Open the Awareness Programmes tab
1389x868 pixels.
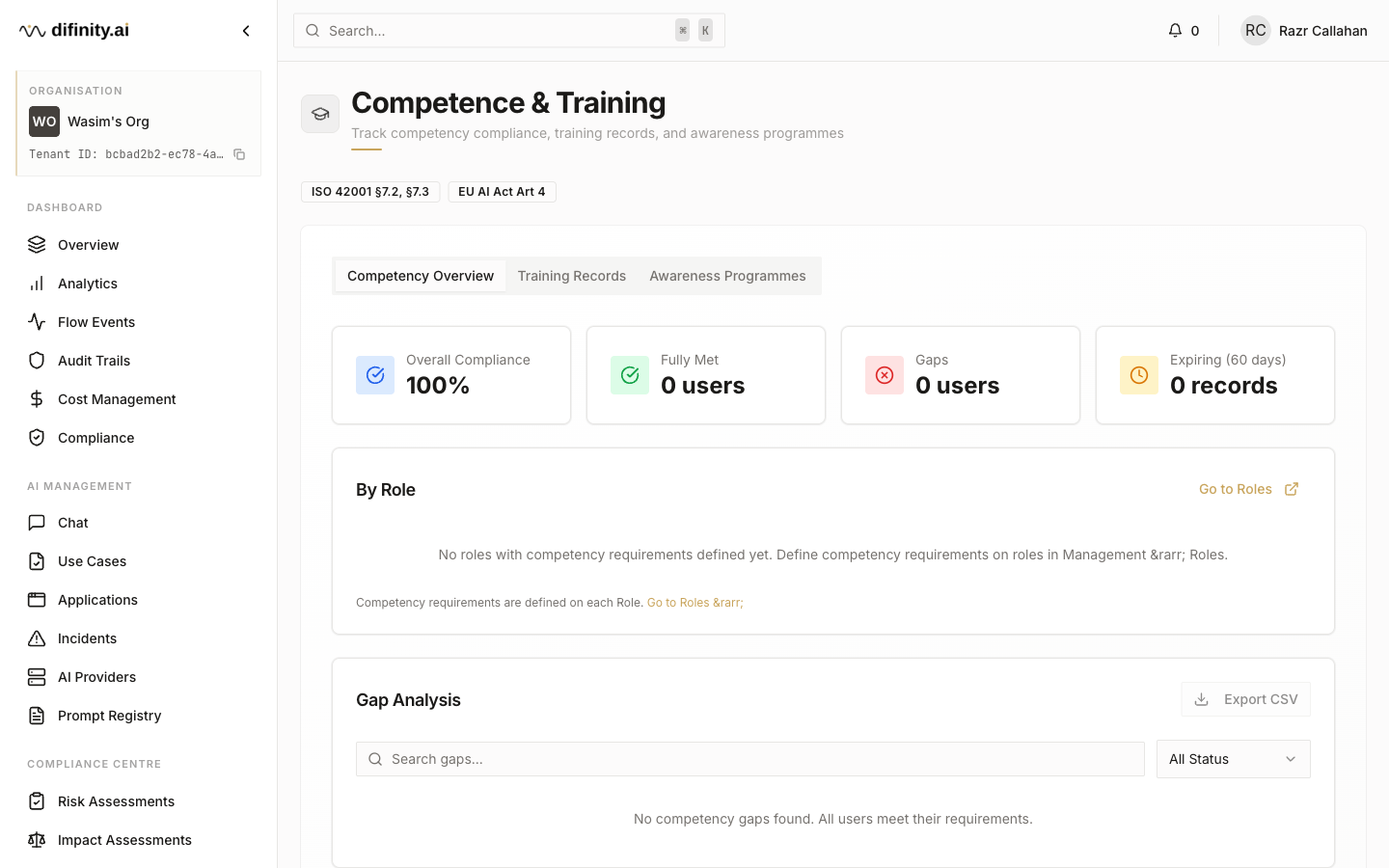(727, 276)
